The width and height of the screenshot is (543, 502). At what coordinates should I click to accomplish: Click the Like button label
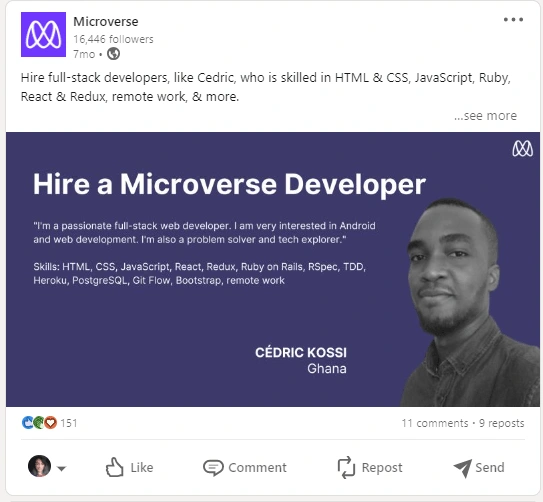142,468
